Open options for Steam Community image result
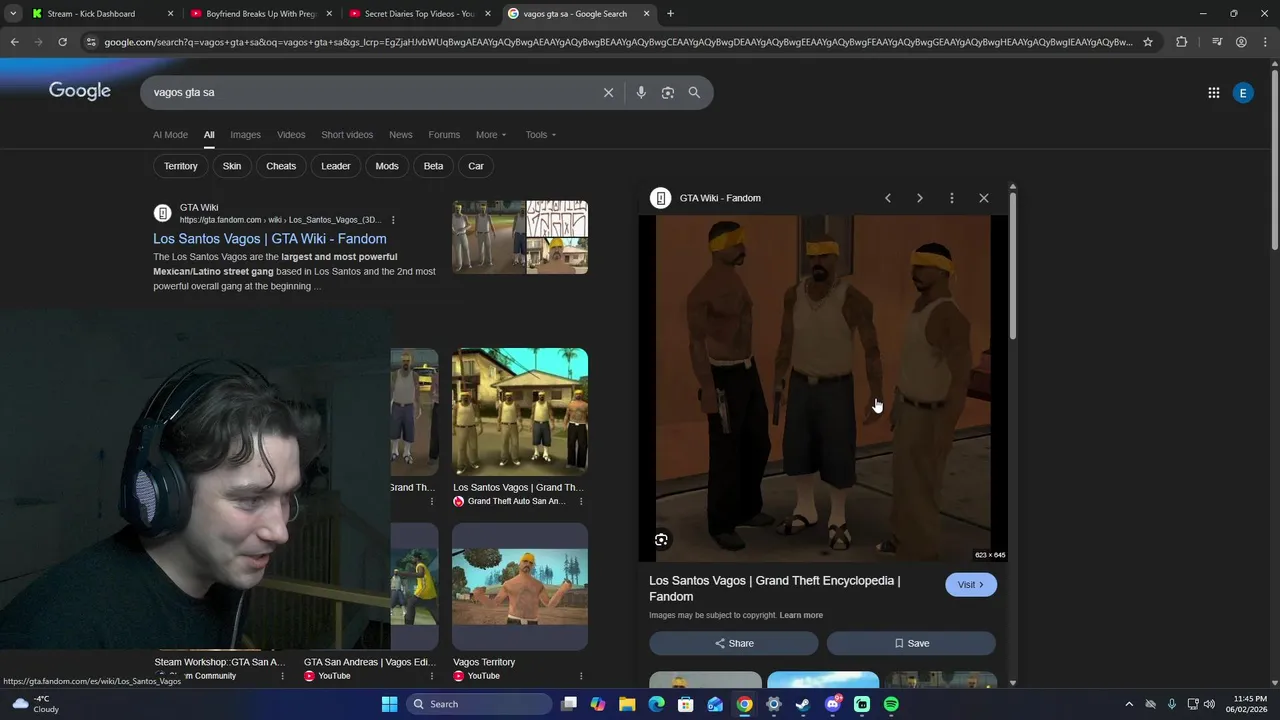Viewport: 1280px width, 720px height. (x=282, y=676)
